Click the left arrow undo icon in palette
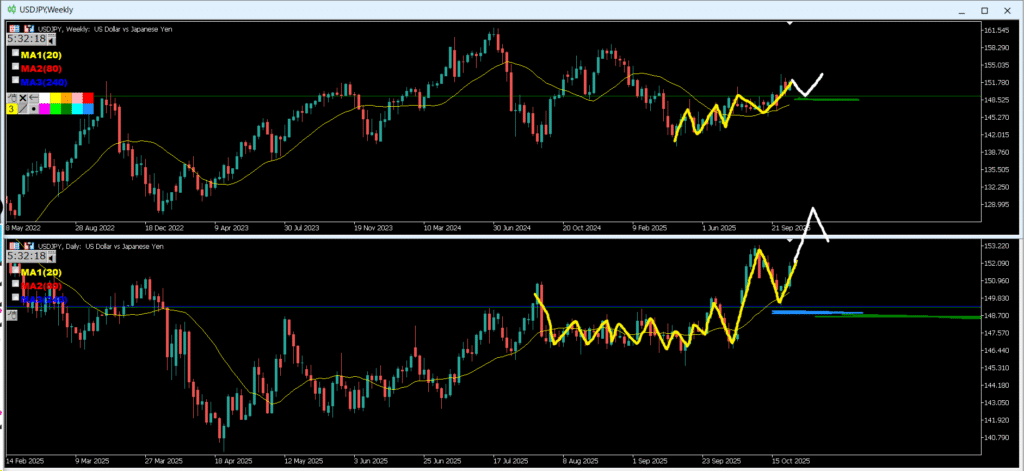Image resolution: width=1024 pixels, height=471 pixels. [35, 98]
